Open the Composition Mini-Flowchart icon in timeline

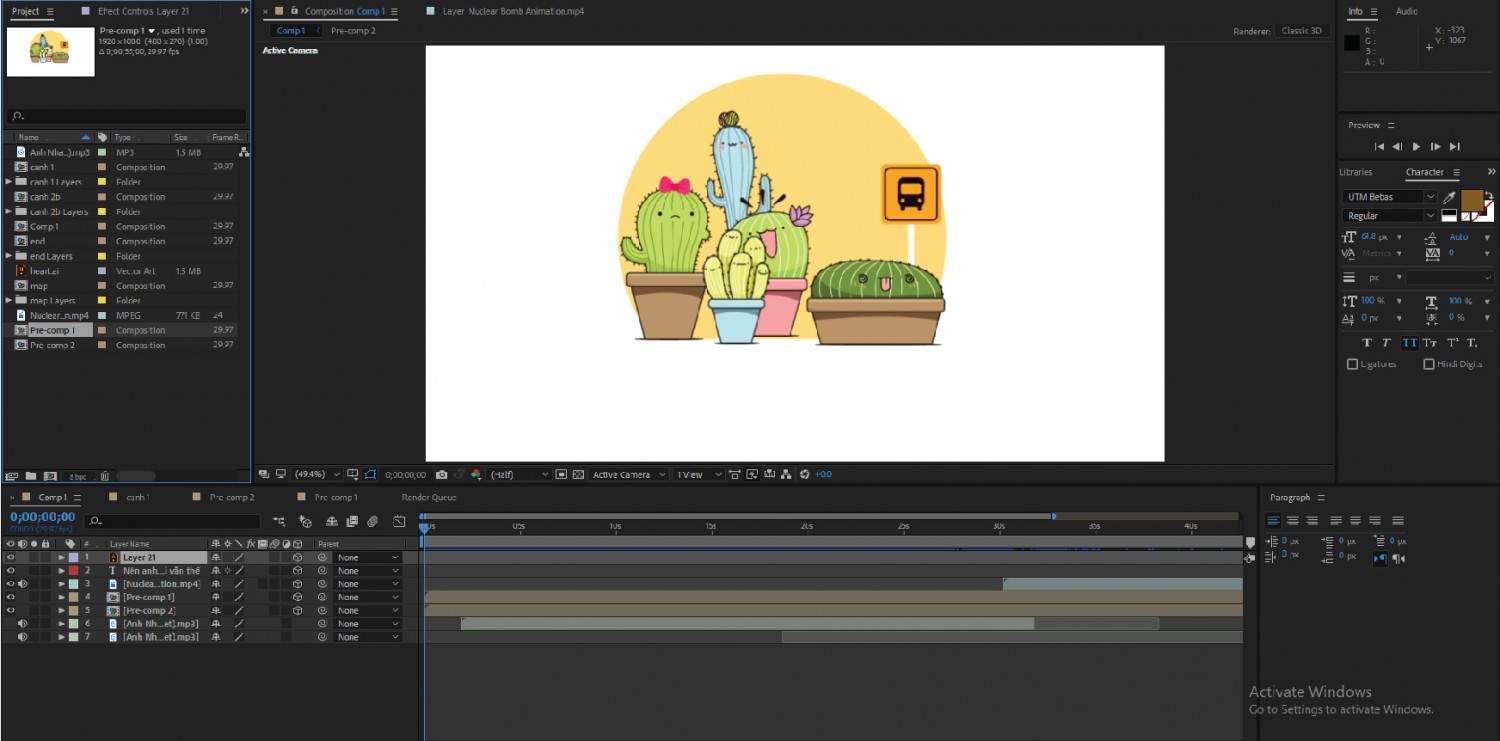pyautogui.click(x=279, y=521)
